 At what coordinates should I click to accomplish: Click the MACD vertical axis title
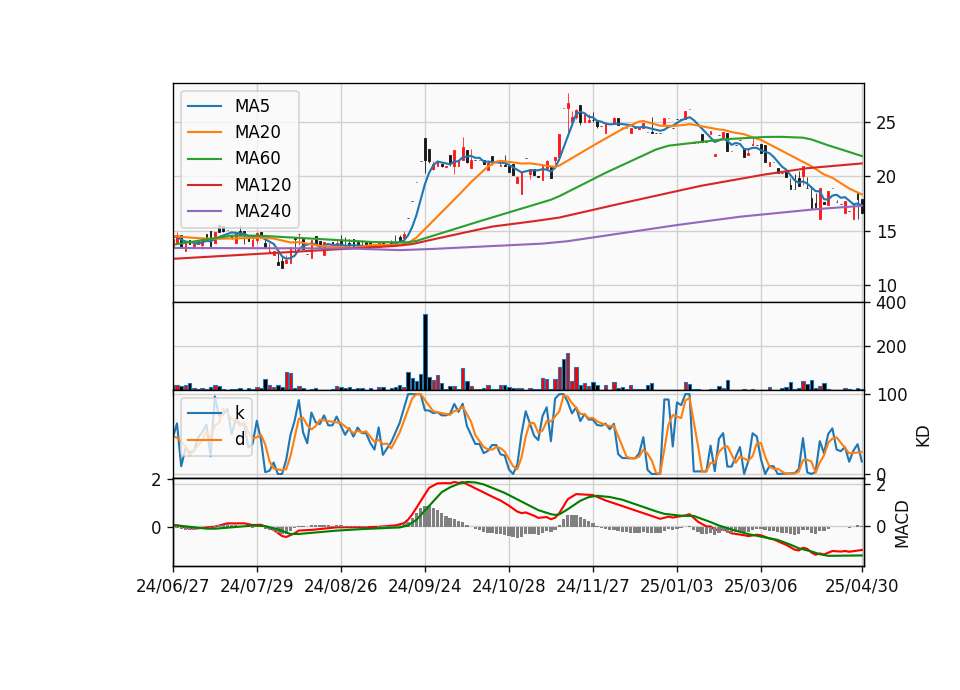pyautogui.click(x=901, y=524)
